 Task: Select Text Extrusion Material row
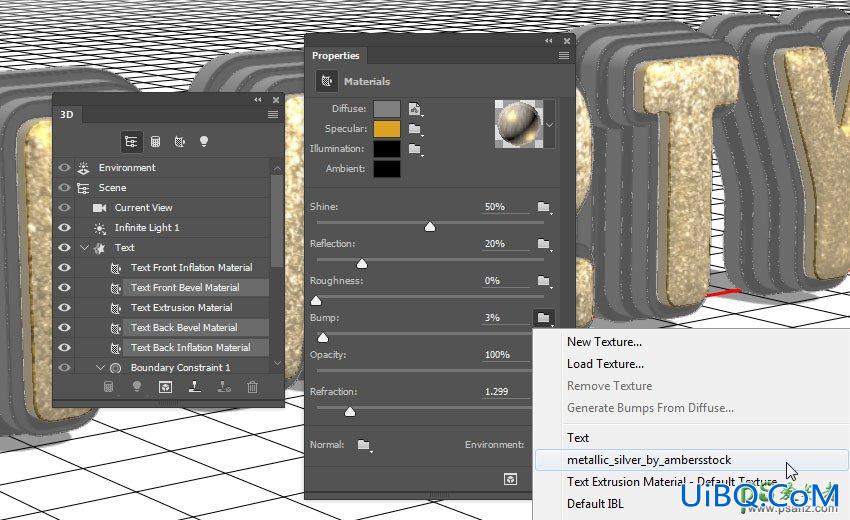click(181, 307)
